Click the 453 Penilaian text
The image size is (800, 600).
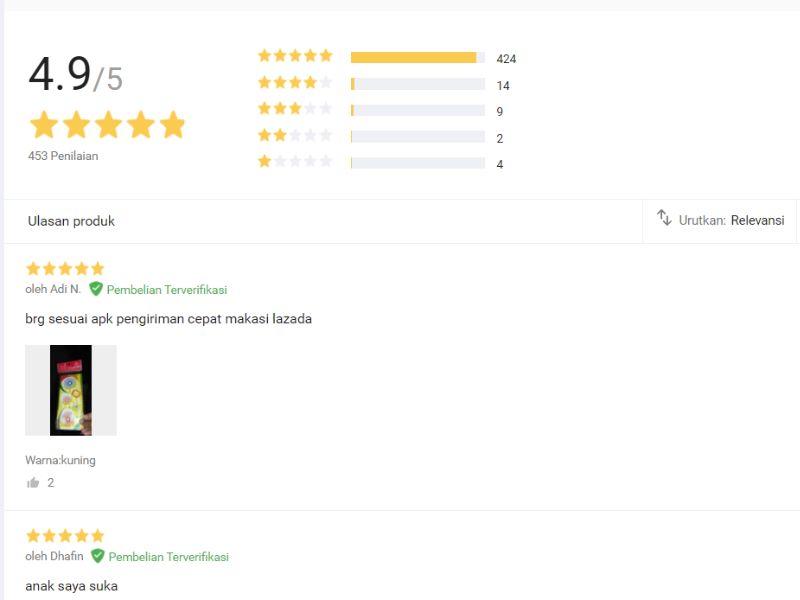(x=63, y=156)
